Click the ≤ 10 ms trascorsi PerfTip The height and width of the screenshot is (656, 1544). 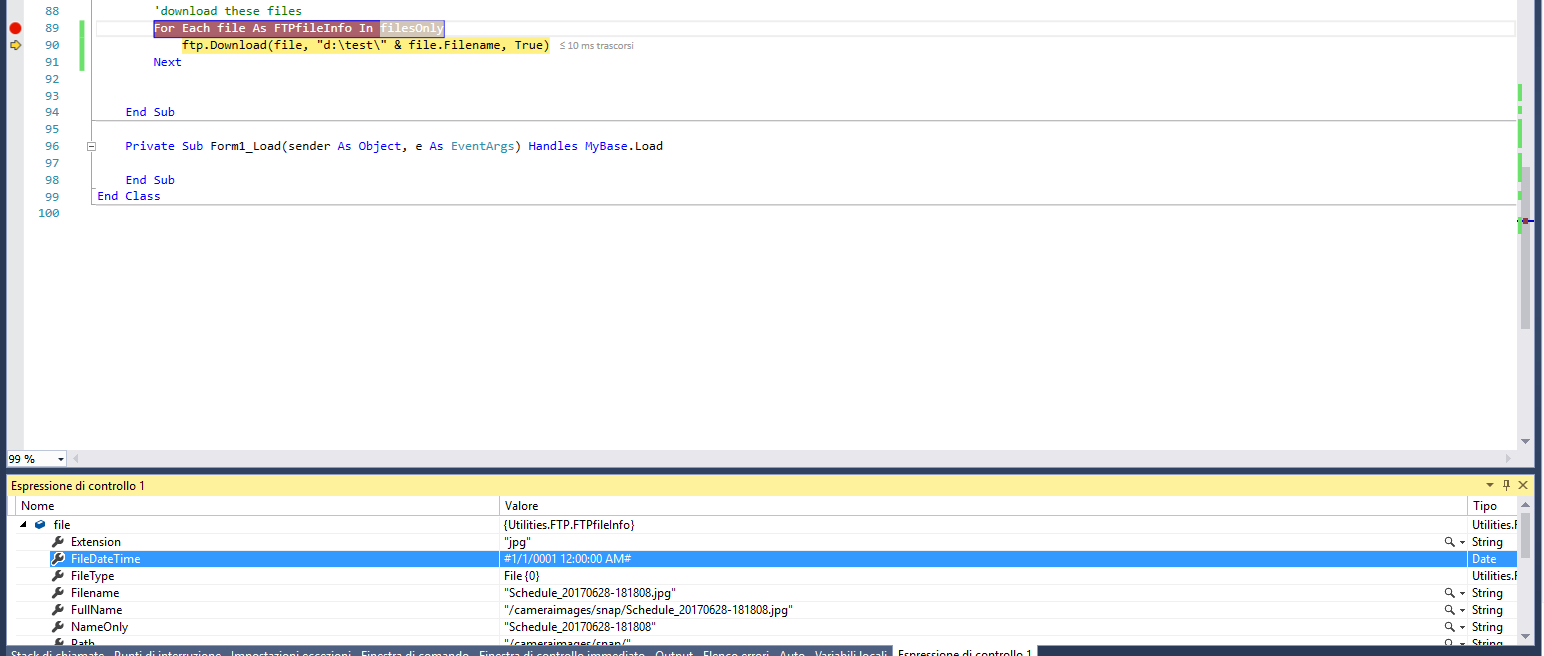click(596, 46)
